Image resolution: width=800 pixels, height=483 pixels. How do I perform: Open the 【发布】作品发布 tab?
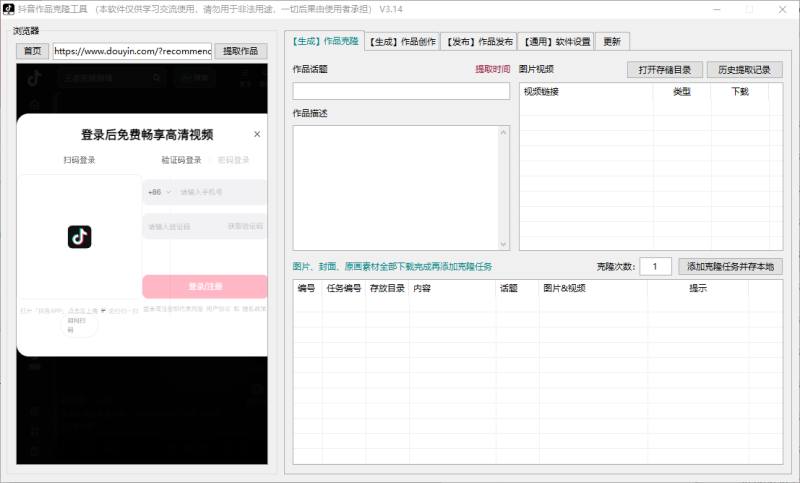pos(479,42)
